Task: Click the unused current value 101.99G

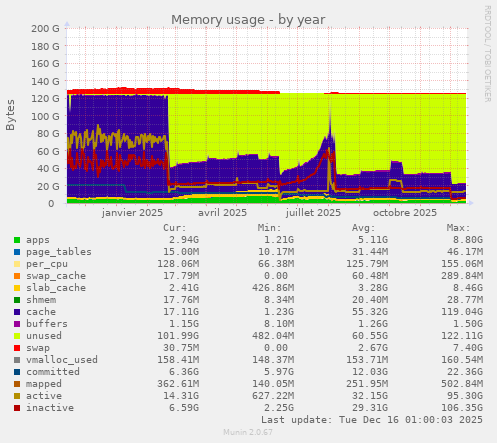Action: [x=178, y=336]
